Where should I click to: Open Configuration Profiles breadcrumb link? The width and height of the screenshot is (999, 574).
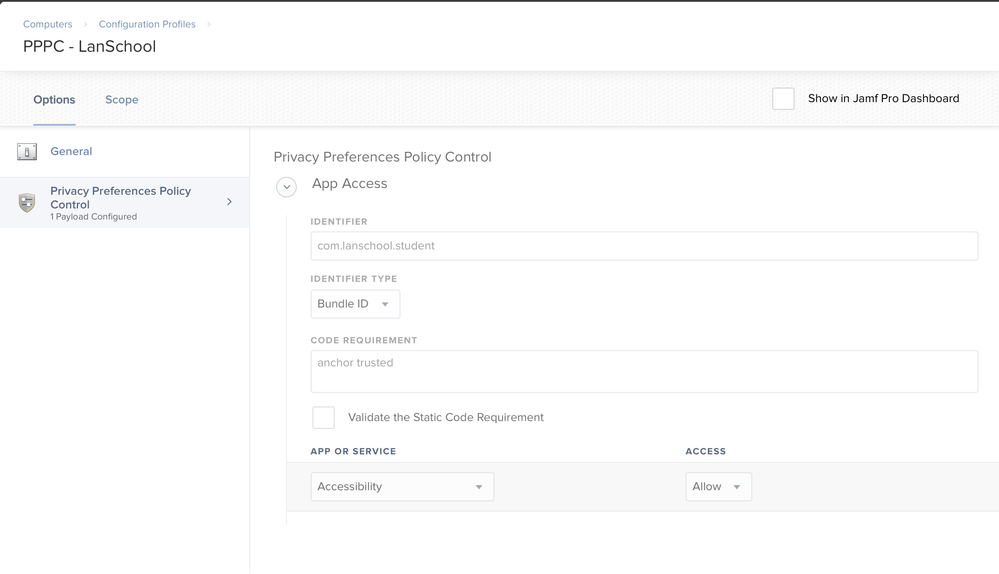click(x=147, y=24)
